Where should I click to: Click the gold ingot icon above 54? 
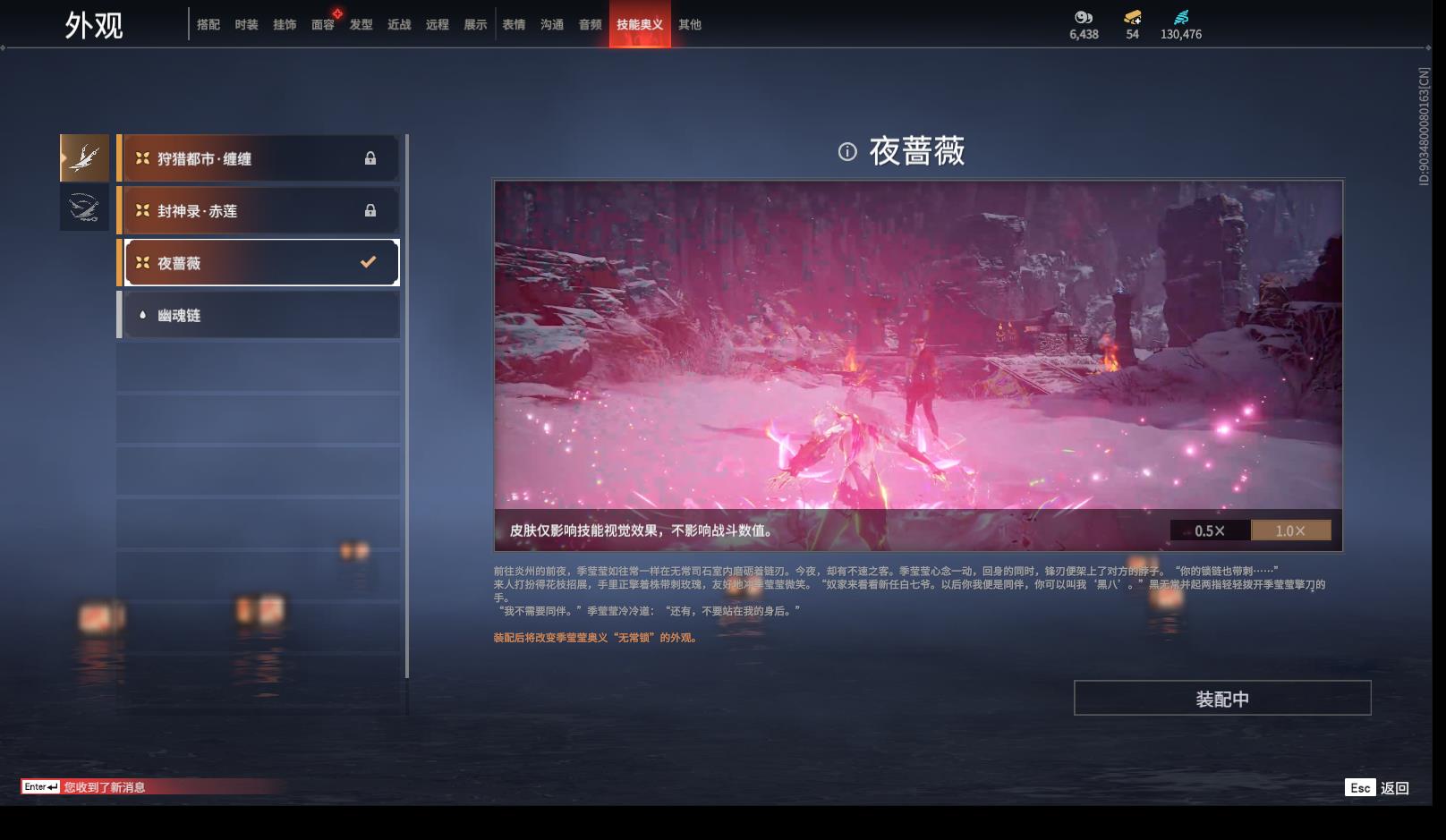coord(1132,17)
